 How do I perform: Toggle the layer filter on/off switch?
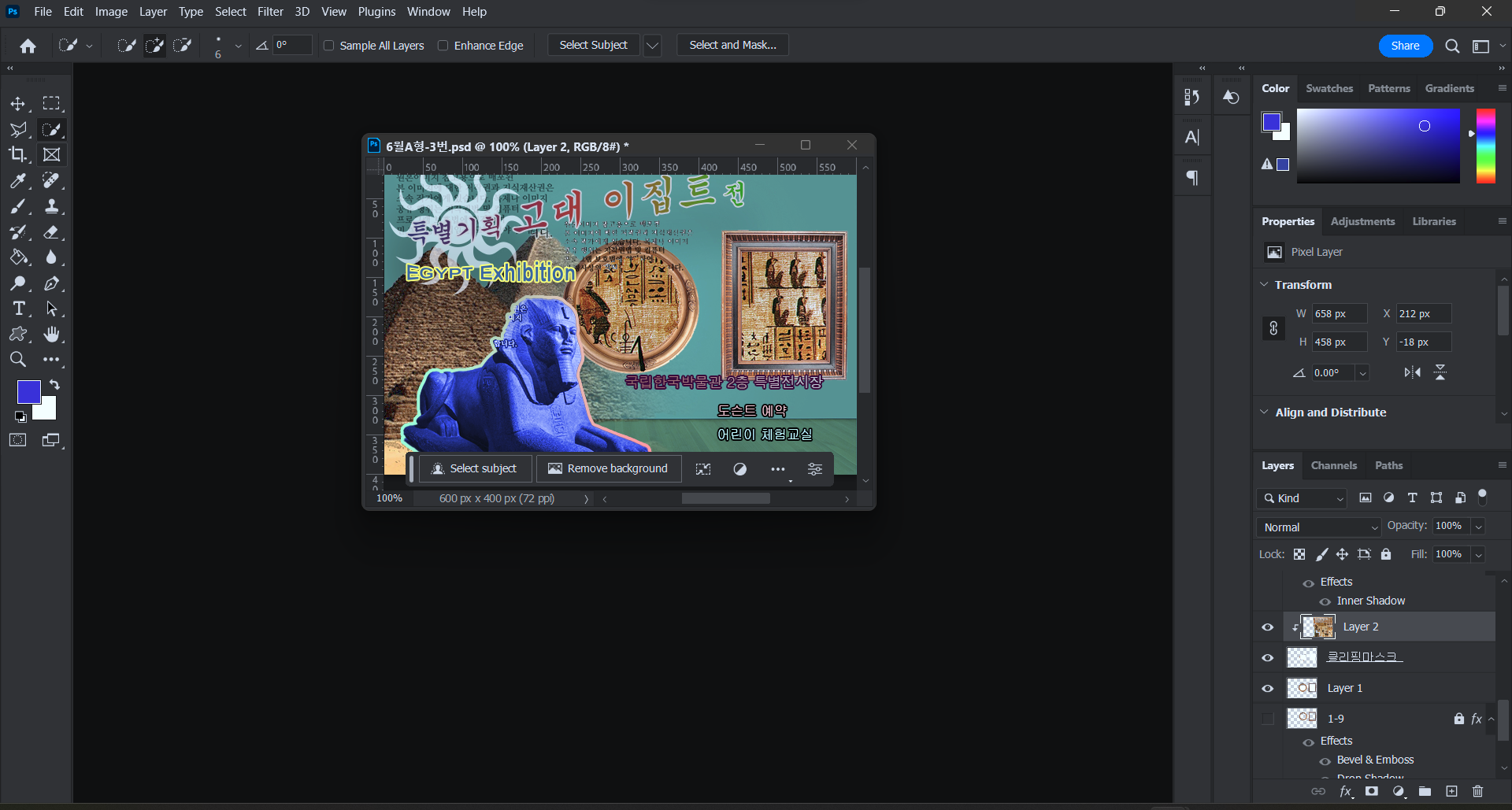coord(1483,497)
